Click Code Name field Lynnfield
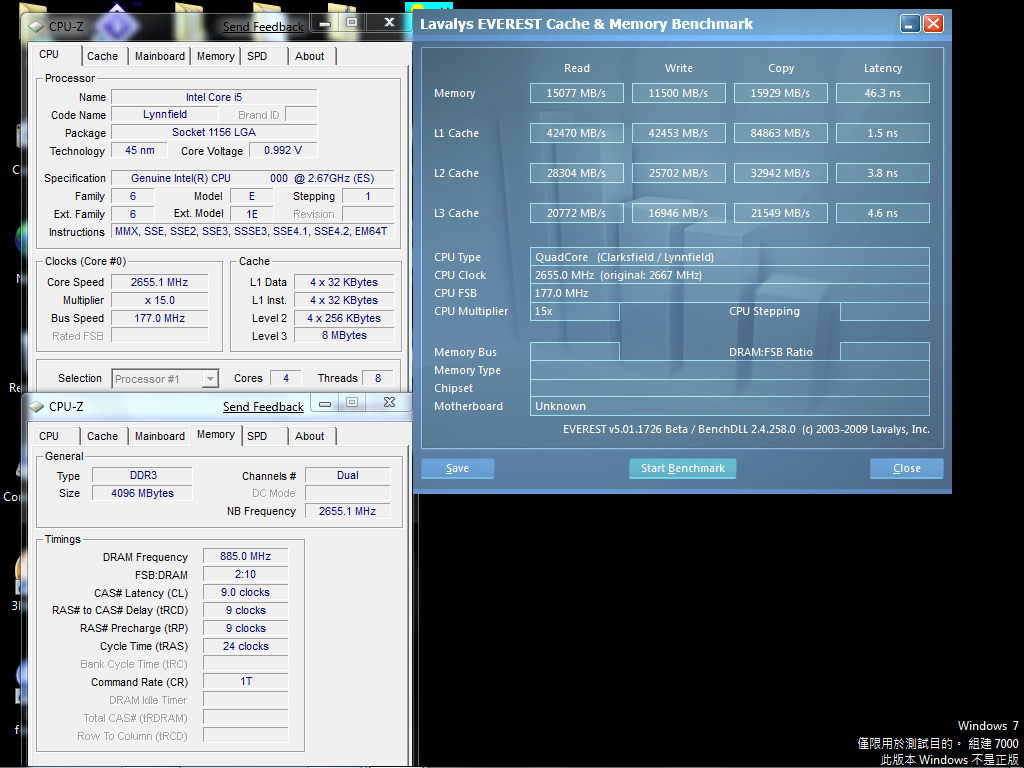The height and width of the screenshot is (768, 1024). point(165,114)
